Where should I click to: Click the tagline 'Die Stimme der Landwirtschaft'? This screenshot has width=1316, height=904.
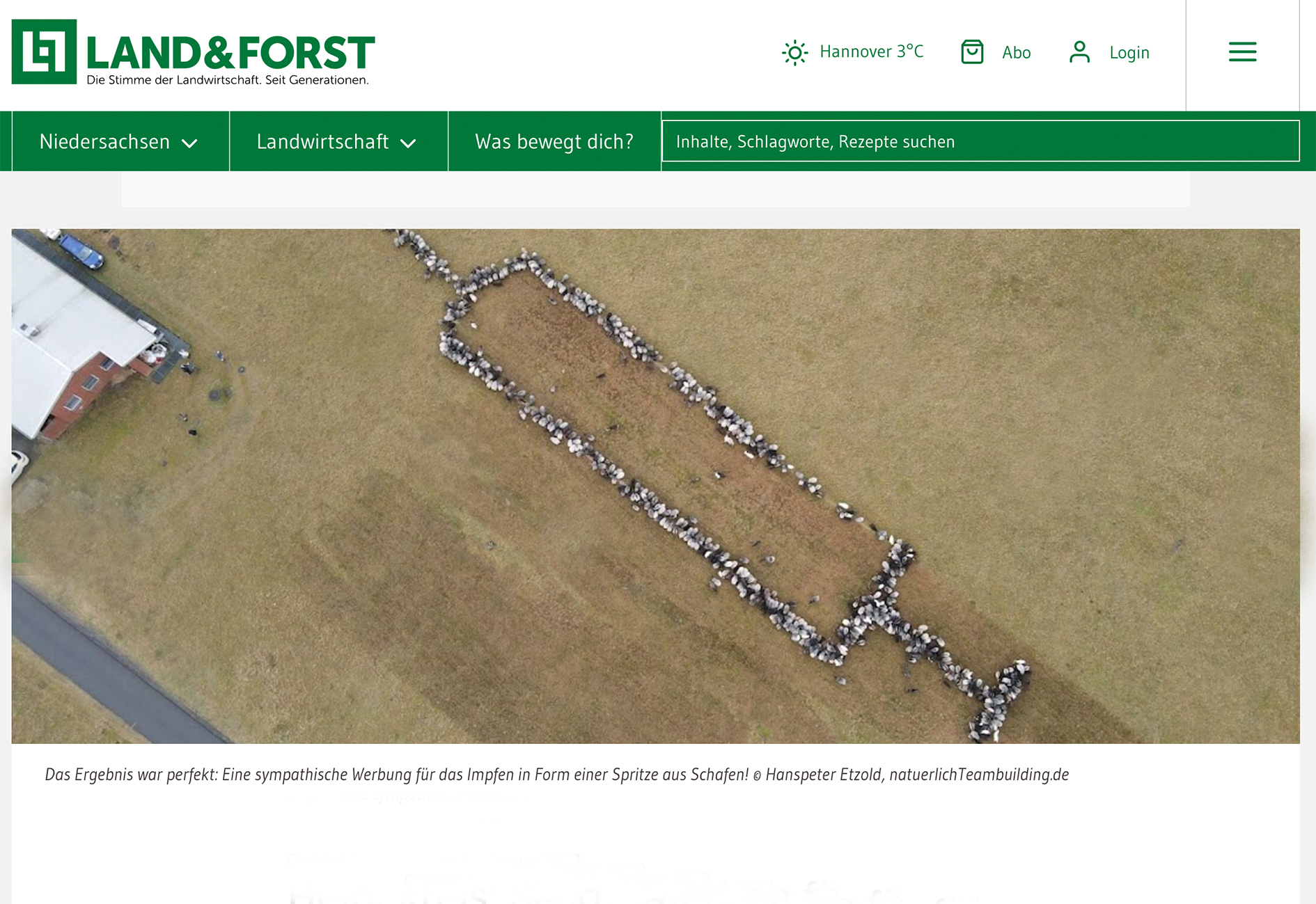(x=227, y=81)
